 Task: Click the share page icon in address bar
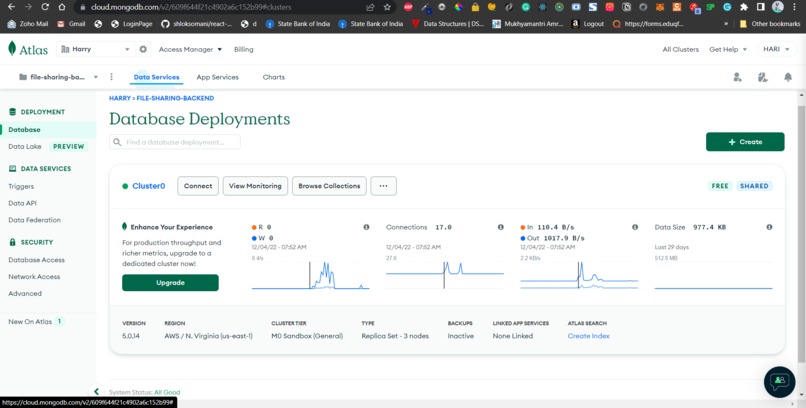[x=370, y=7]
